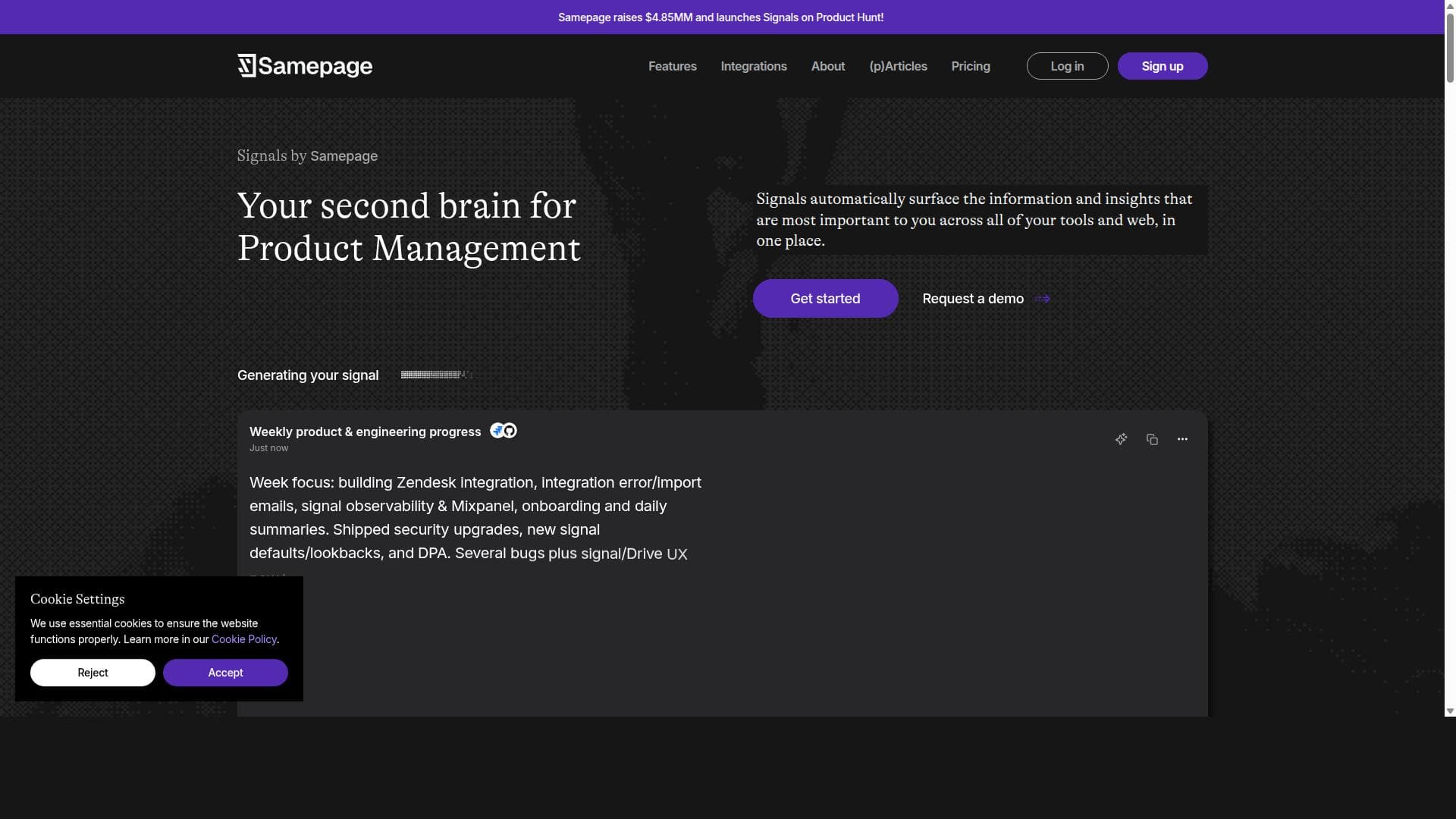The image size is (1456, 819).
Task: Open the (p)Articles nav link
Action: [x=898, y=66]
